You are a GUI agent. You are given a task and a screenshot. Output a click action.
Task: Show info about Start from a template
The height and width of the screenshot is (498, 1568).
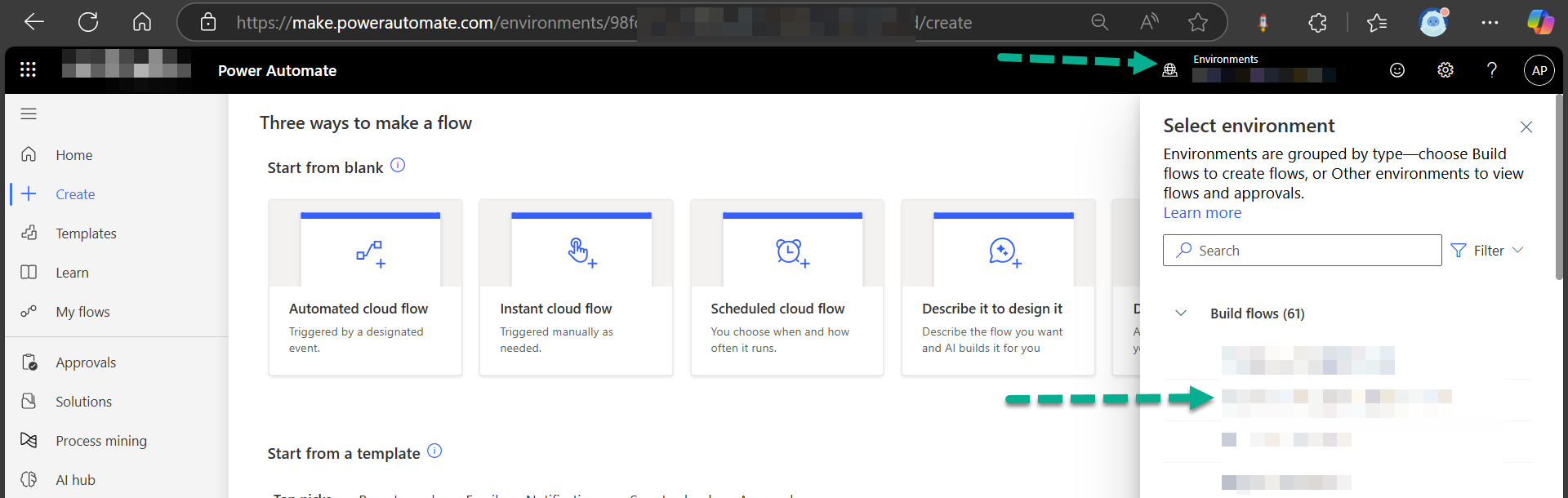[434, 451]
